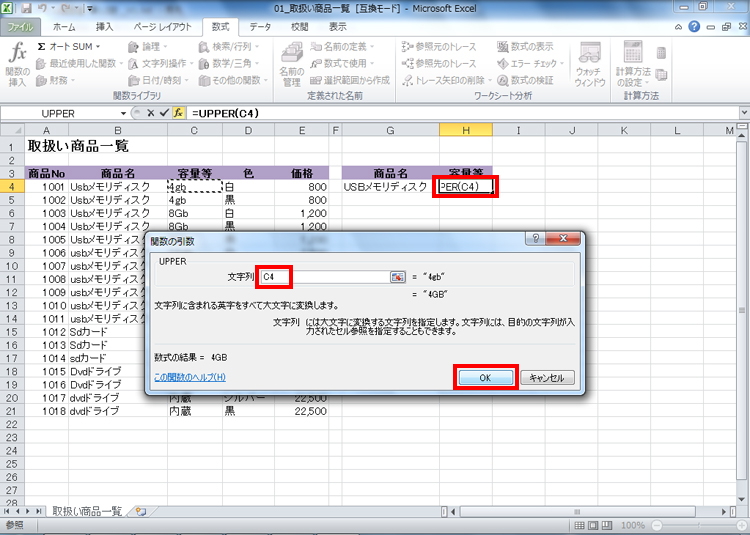This screenshot has width=750, height=535.
Task: Switch to the 表示 tab
Action: click(338, 27)
